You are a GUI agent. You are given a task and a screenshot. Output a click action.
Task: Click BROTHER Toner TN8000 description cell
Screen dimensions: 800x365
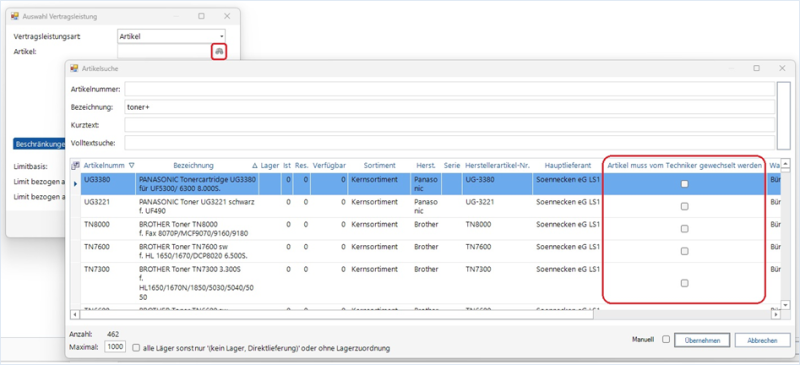(197, 229)
